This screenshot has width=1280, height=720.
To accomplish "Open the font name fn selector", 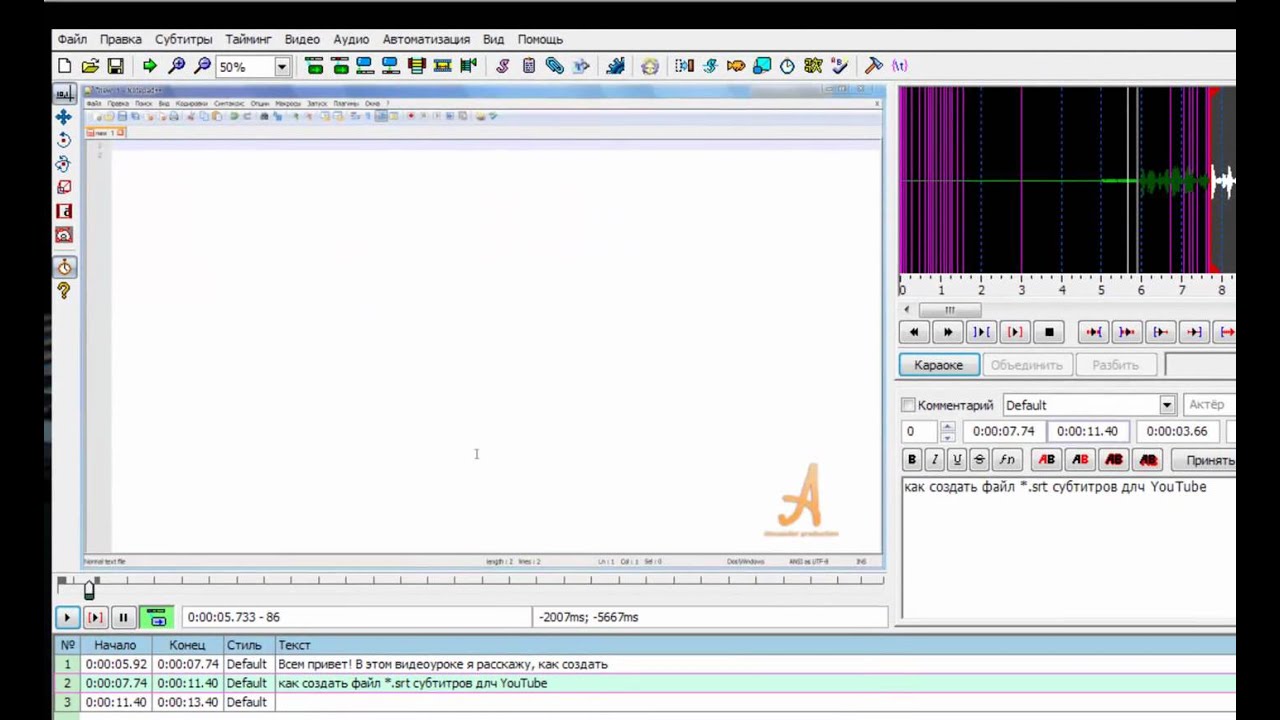I will pos(1006,460).
